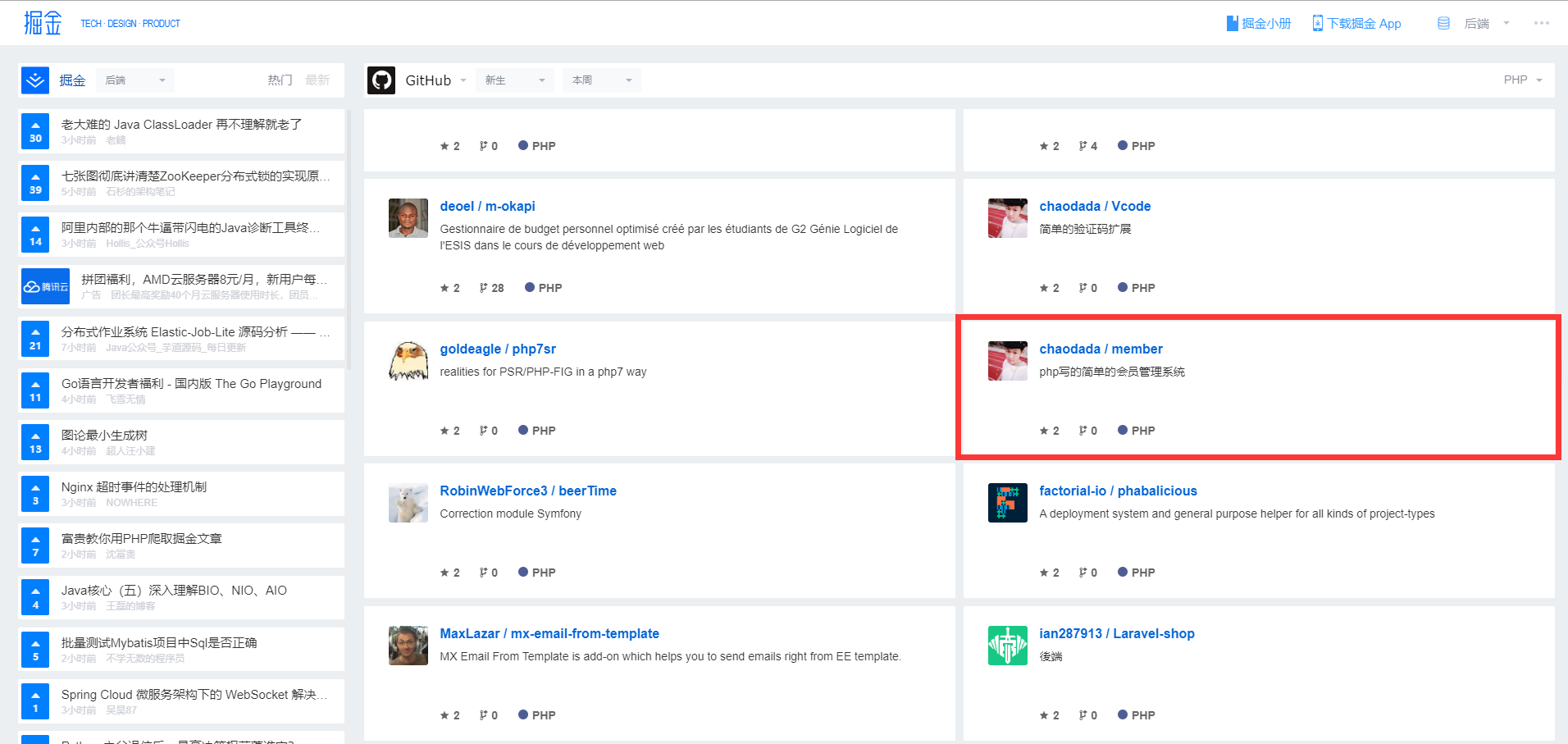The height and width of the screenshot is (744, 1568).
Task: Click the 下载掘金 App phone icon
Action: pos(1317,23)
